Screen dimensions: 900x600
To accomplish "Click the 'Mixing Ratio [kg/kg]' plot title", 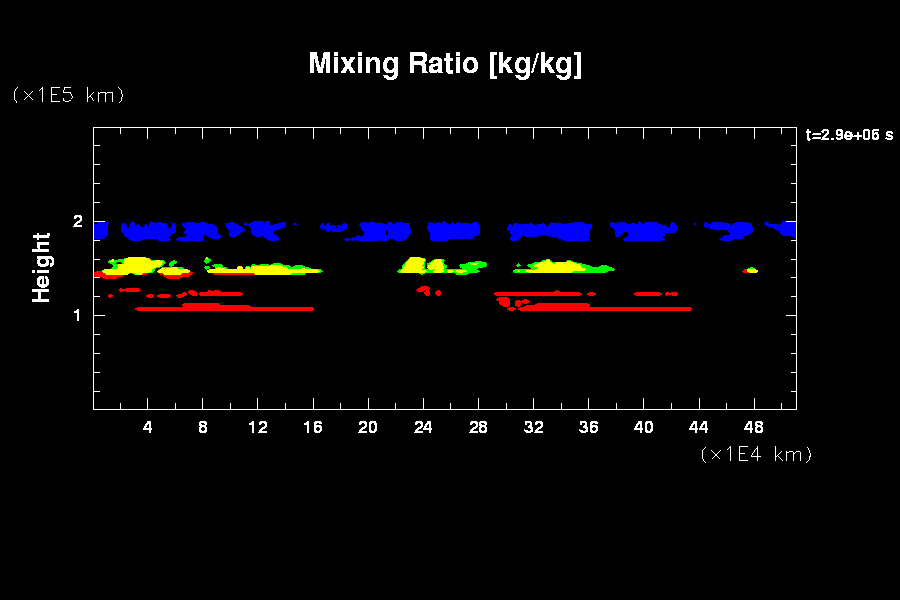I will pos(445,64).
